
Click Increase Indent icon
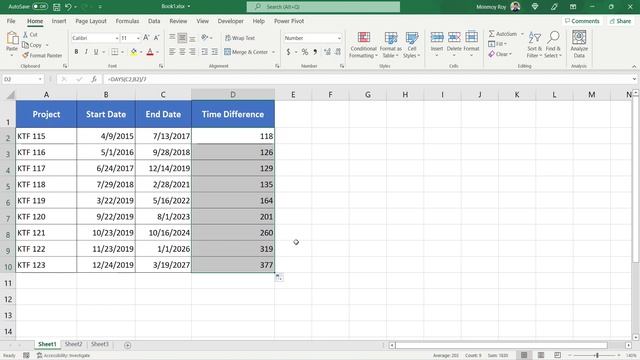click(215, 52)
